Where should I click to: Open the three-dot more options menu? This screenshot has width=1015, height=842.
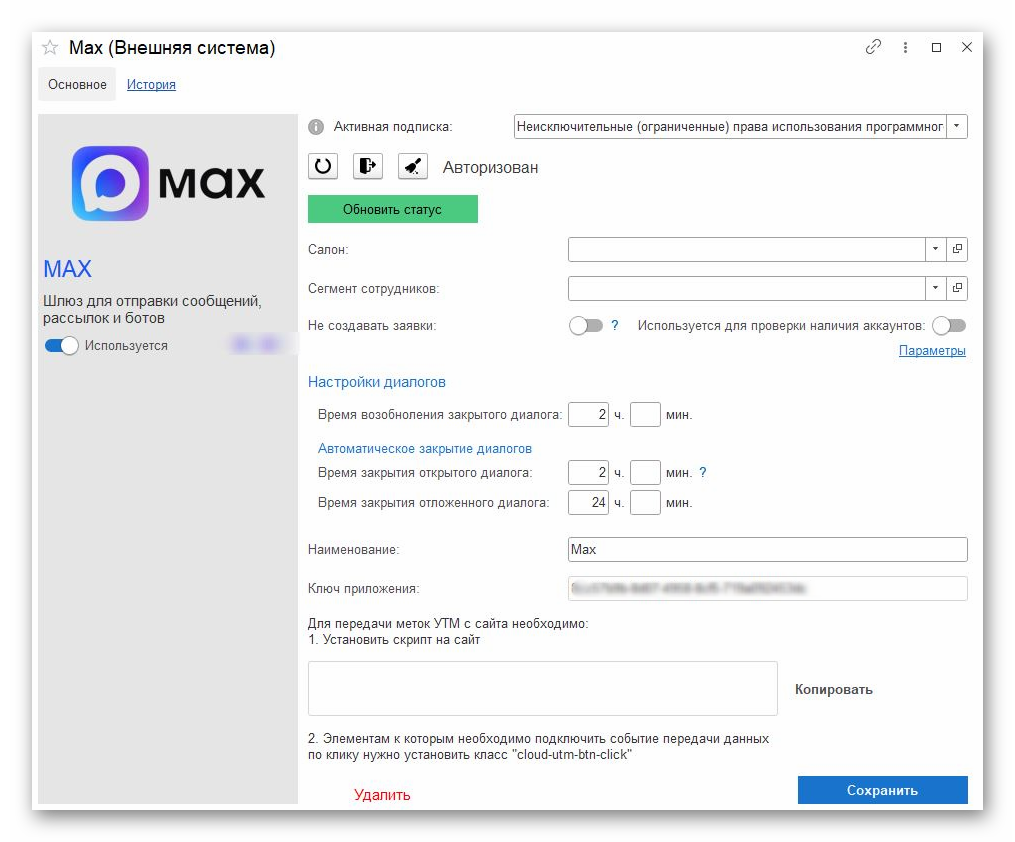point(905,47)
